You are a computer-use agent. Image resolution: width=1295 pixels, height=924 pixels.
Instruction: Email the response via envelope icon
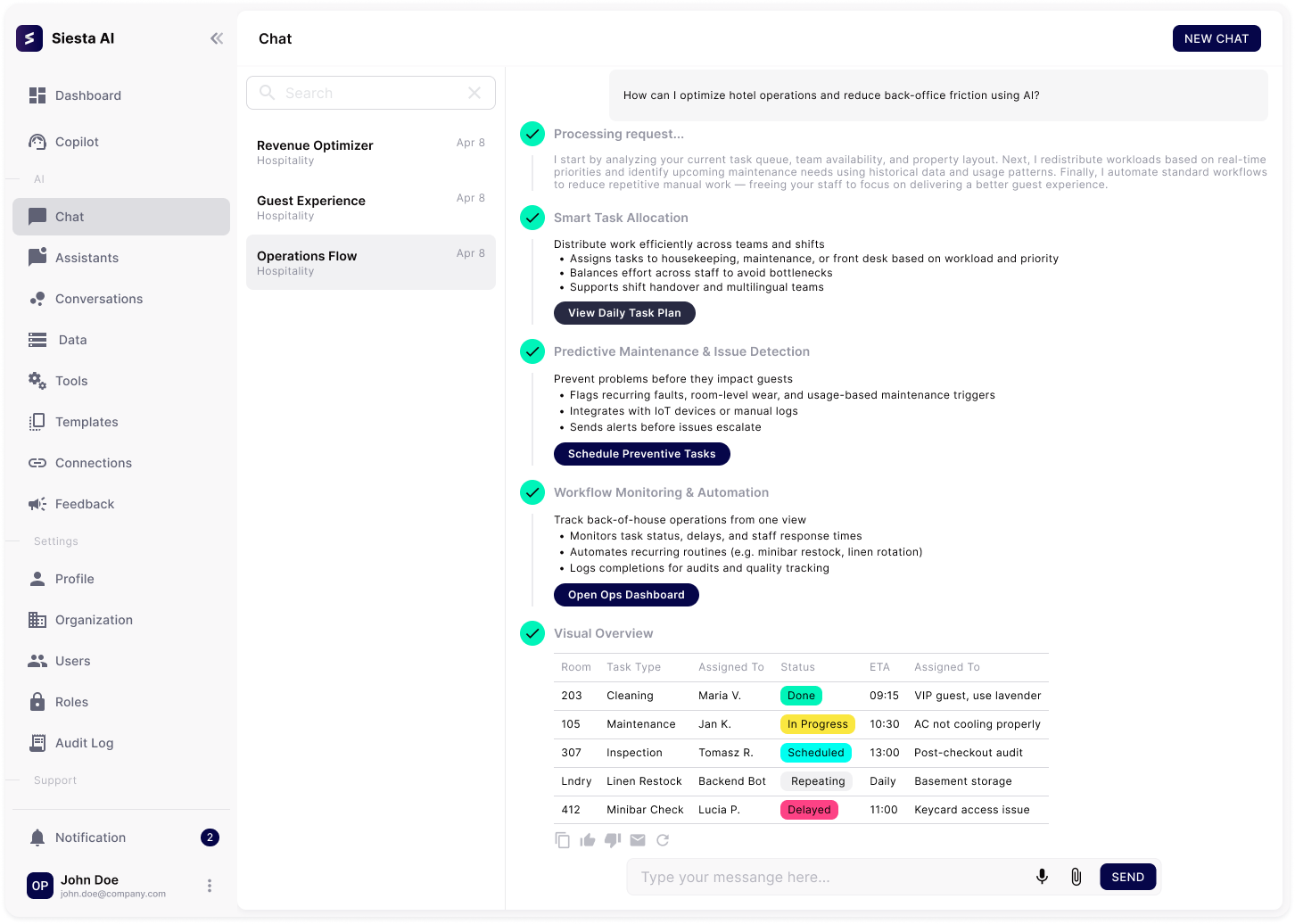638,840
